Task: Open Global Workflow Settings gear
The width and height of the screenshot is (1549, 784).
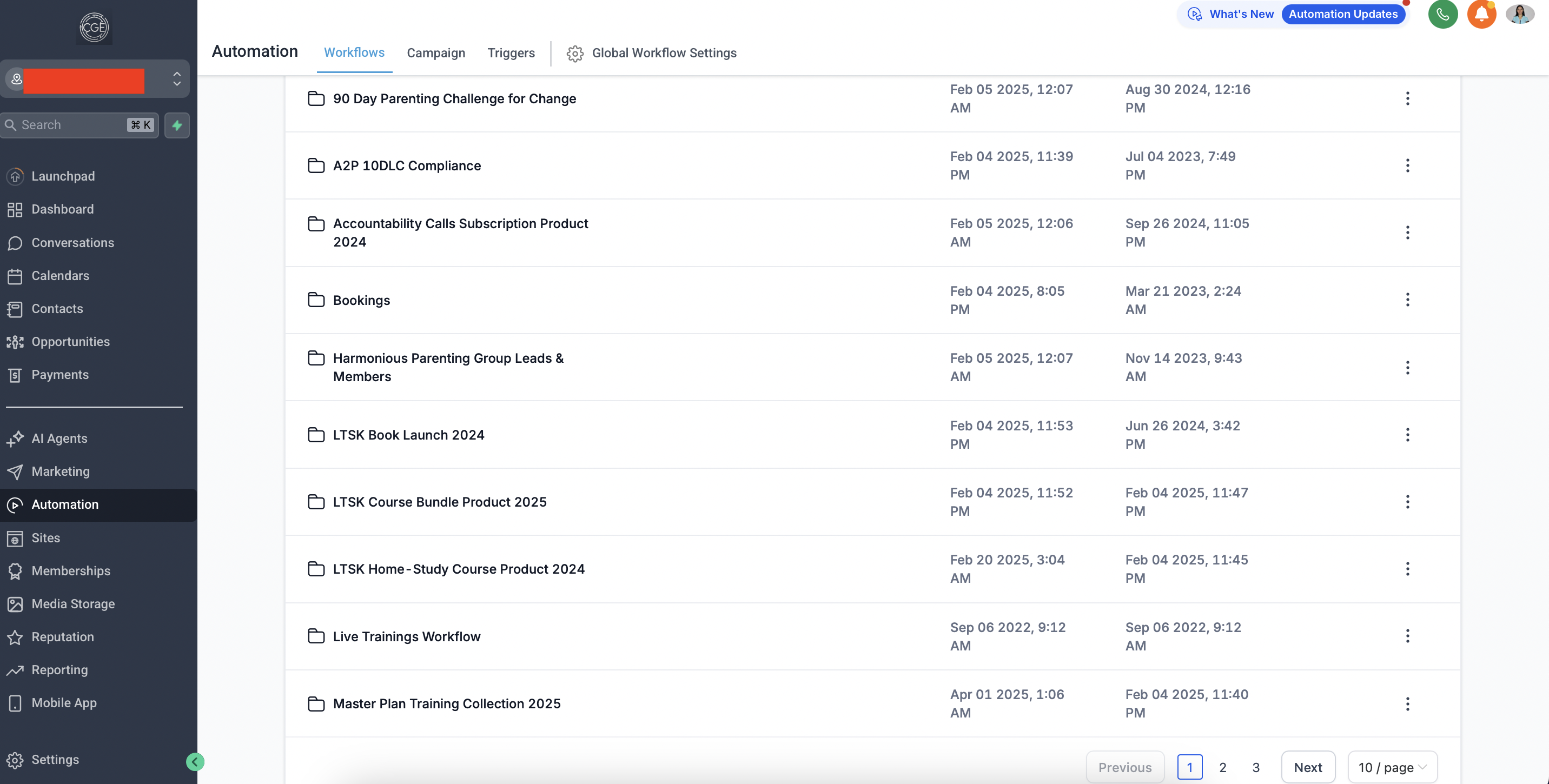Action: point(575,54)
